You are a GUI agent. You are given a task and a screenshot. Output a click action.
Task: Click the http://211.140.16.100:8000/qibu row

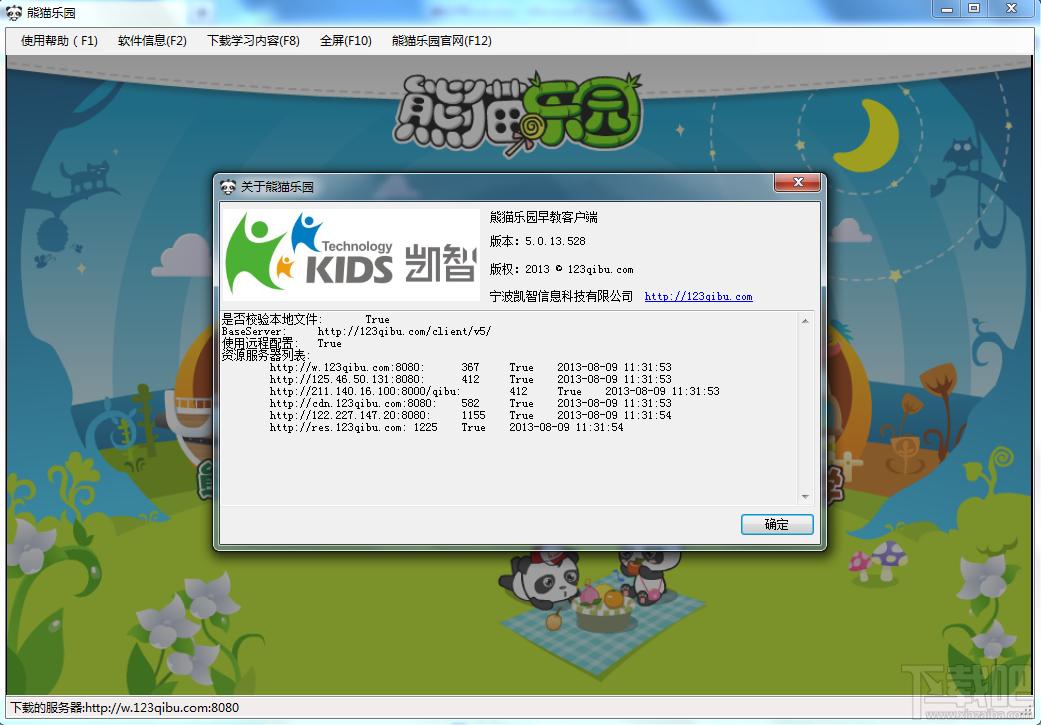[495, 391]
